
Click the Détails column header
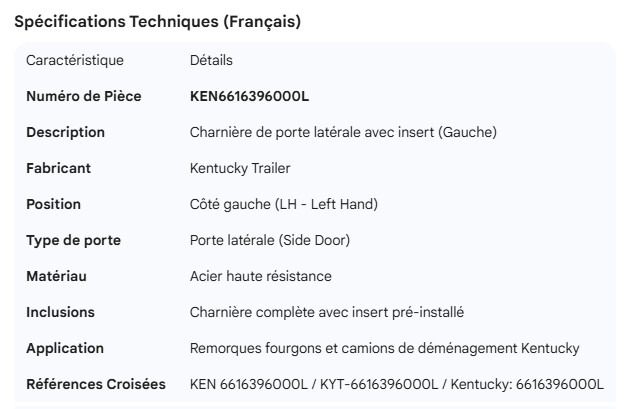point(211,60)
